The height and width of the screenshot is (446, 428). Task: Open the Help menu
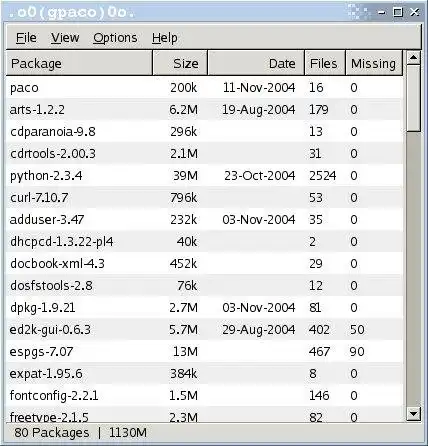165,38
